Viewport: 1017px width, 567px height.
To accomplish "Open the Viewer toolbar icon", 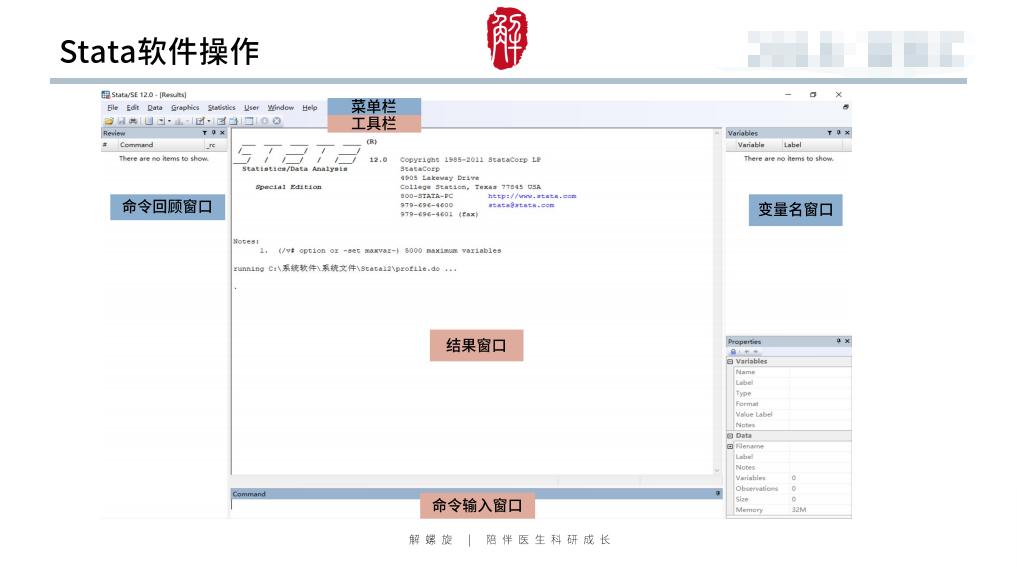I will 161,121.
